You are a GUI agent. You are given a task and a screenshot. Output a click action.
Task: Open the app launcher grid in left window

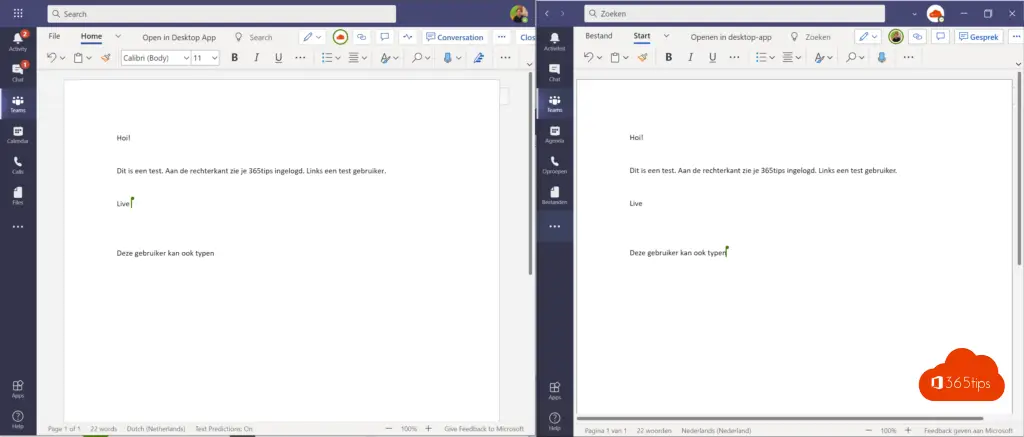click(18, 13)
